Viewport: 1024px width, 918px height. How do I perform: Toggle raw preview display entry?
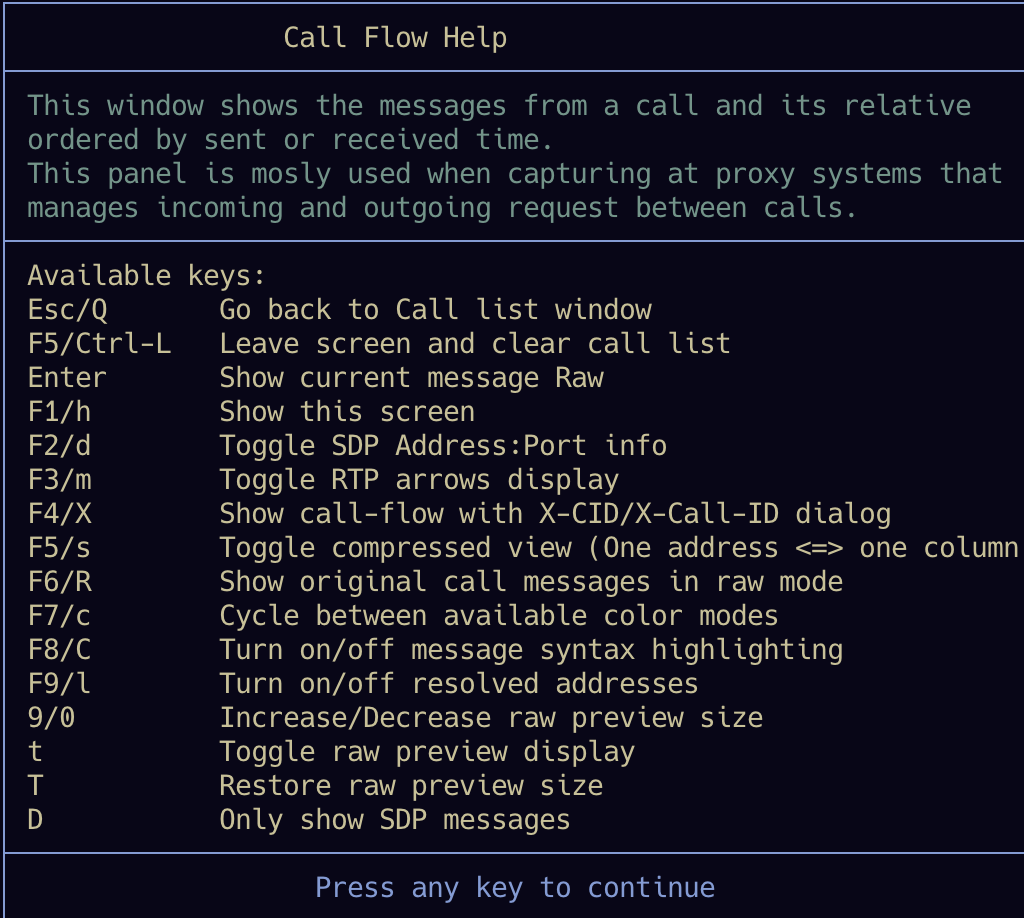click(427, 752)
